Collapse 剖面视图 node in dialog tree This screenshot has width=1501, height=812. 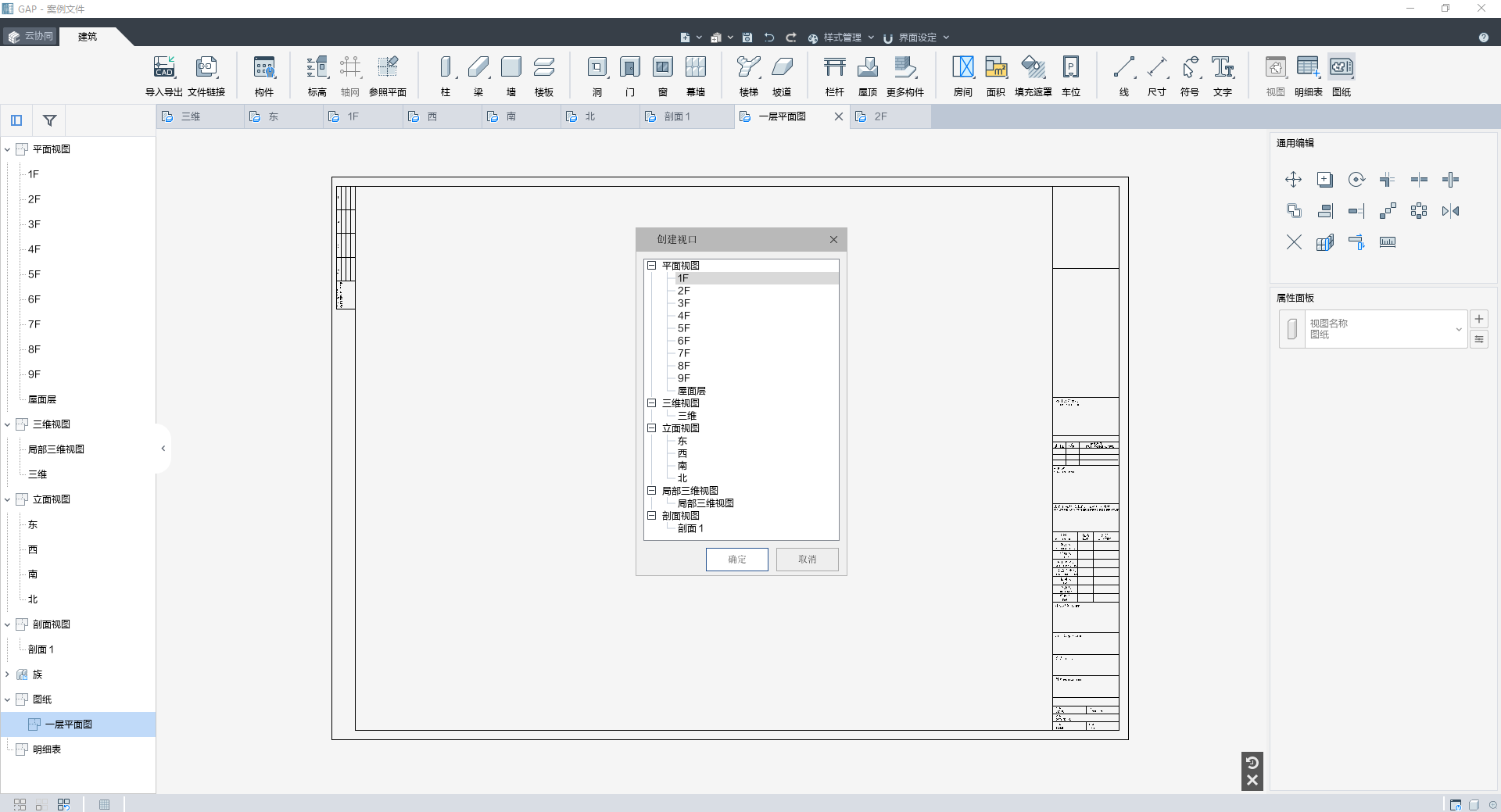[651, 516]
